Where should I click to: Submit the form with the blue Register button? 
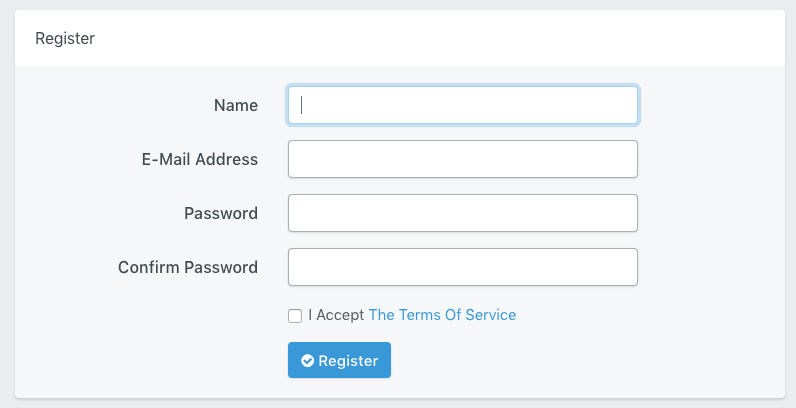click(x=339, y=360)
